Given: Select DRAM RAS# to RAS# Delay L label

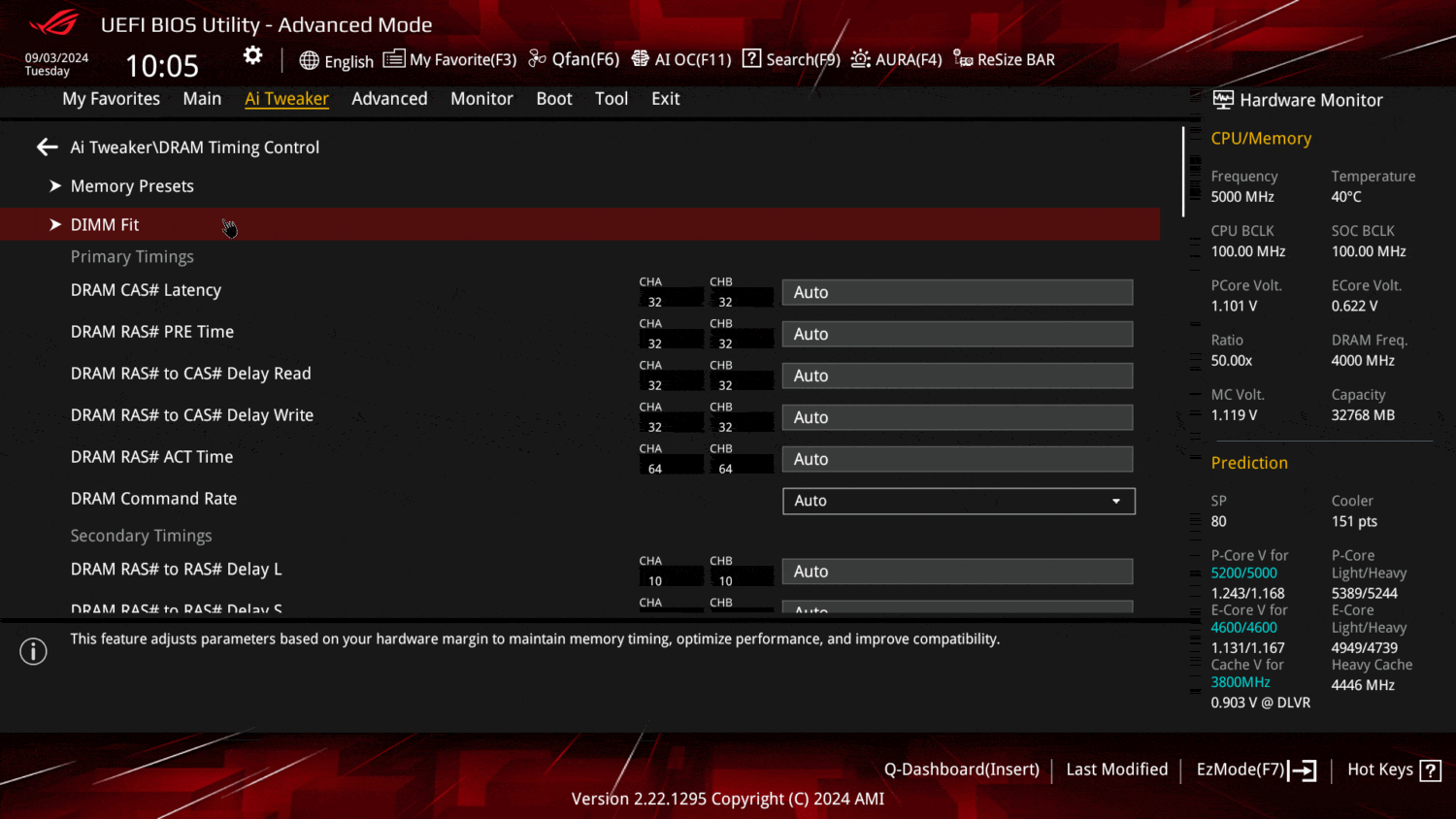Looking at the screenshot, I should pyautogui.click(x=177, y=570).
